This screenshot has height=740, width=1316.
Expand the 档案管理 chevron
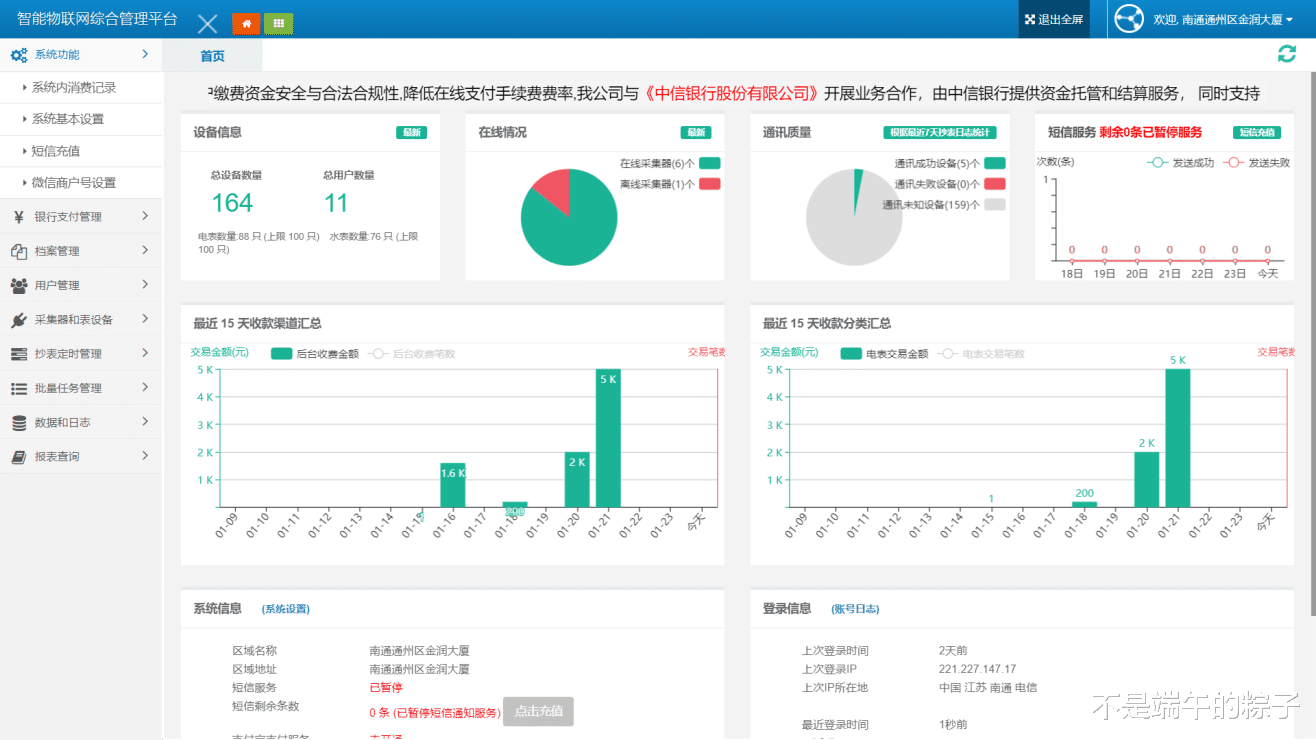pyautogui.click(x=145, y=250)
